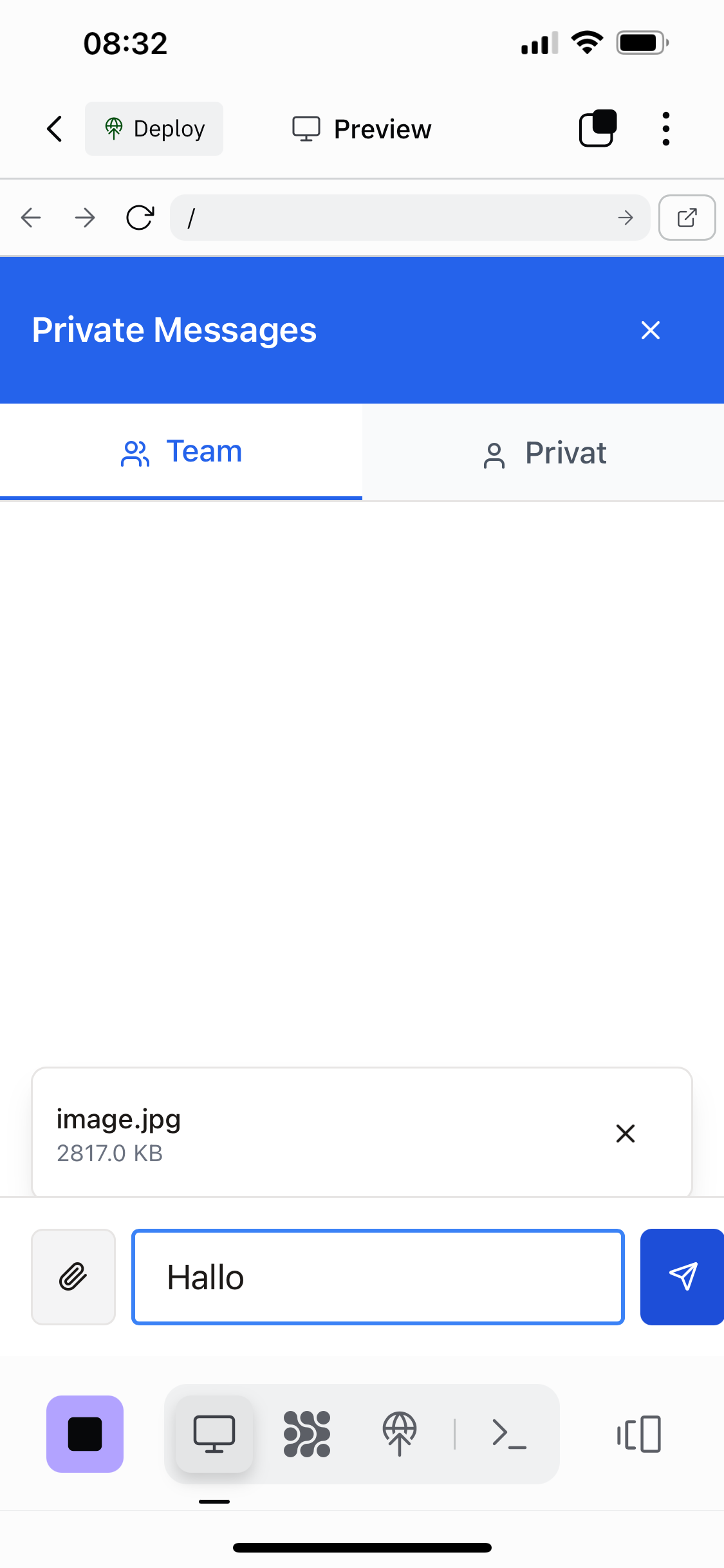Tap the paperclip attachment button
724x1568 pixels.
coord(73,1277)
